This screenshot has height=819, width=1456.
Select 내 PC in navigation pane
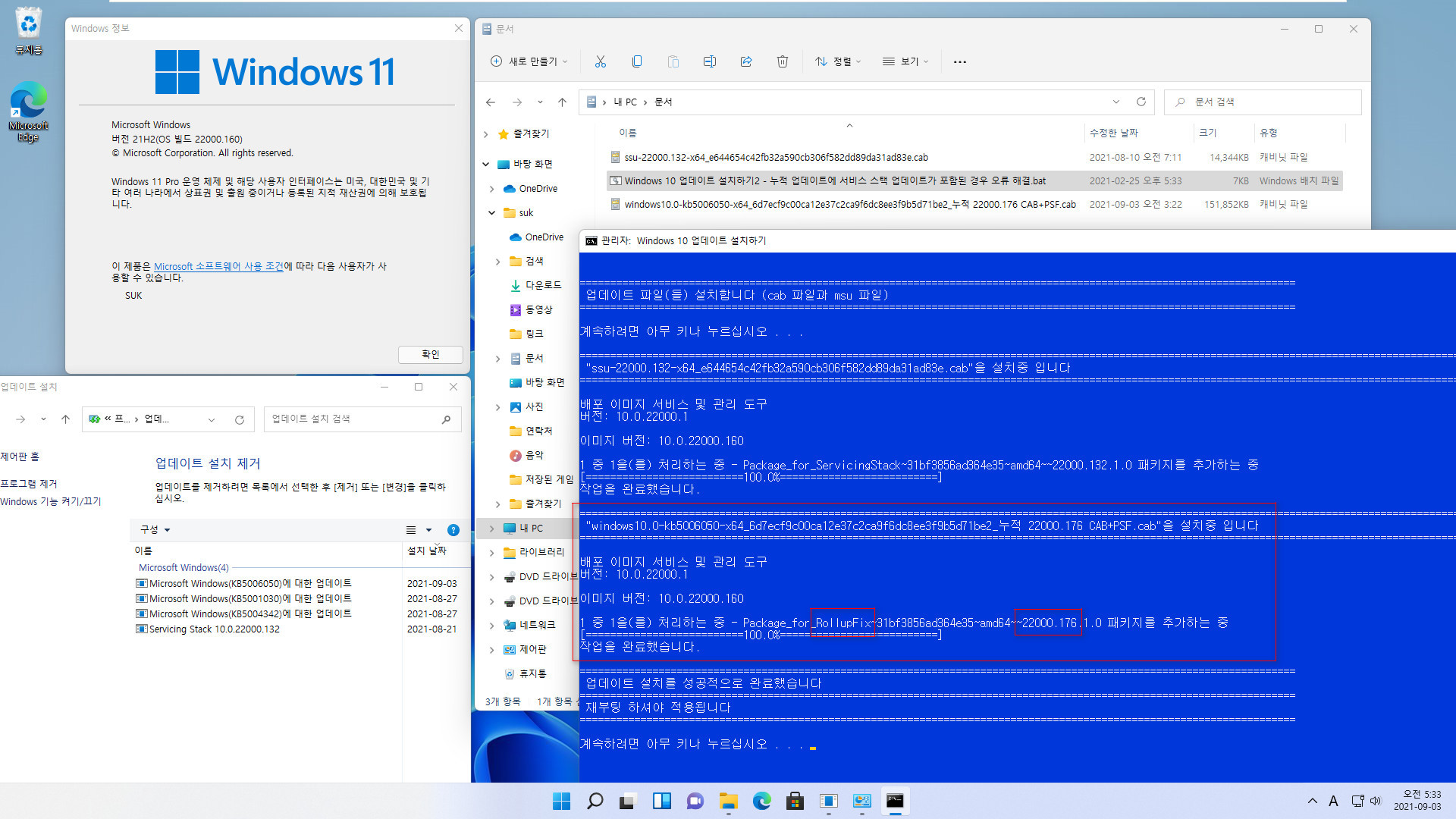tap(523, 528)
